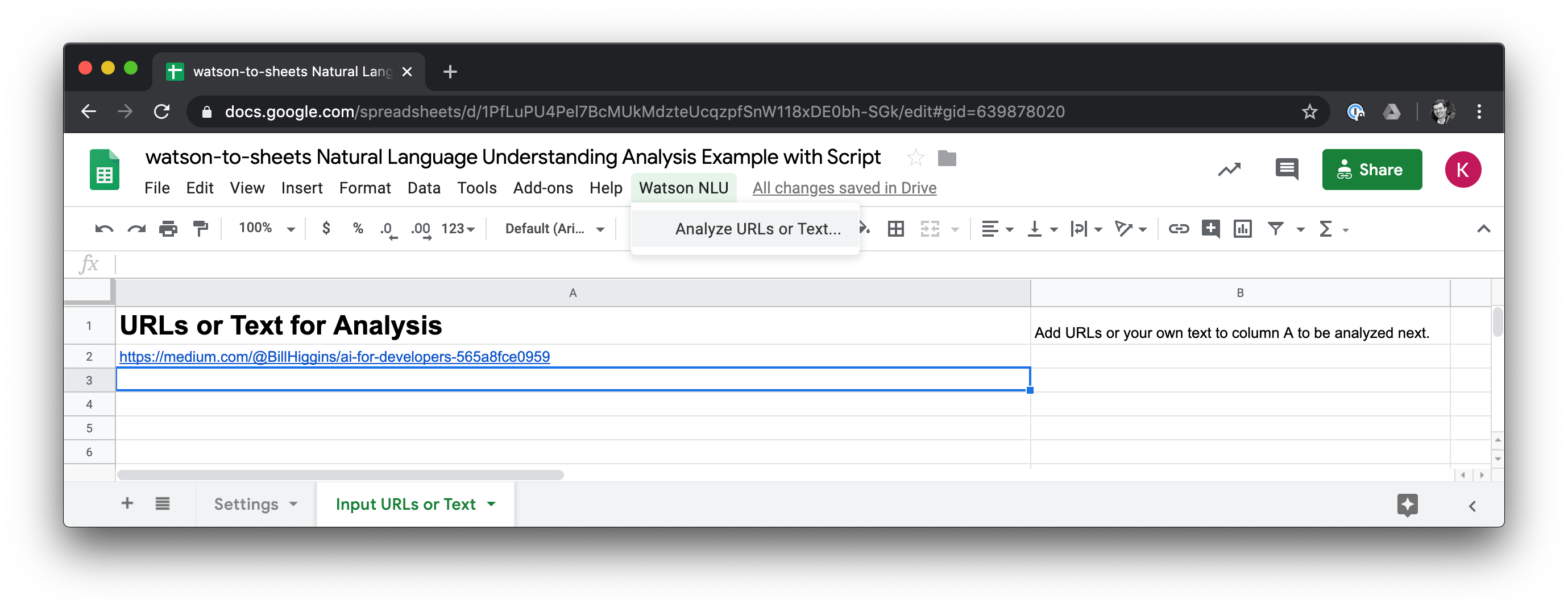Open the Settings sheet tab arrow
This screenshot has width=1568, height=611.
[x=294, y=505]
